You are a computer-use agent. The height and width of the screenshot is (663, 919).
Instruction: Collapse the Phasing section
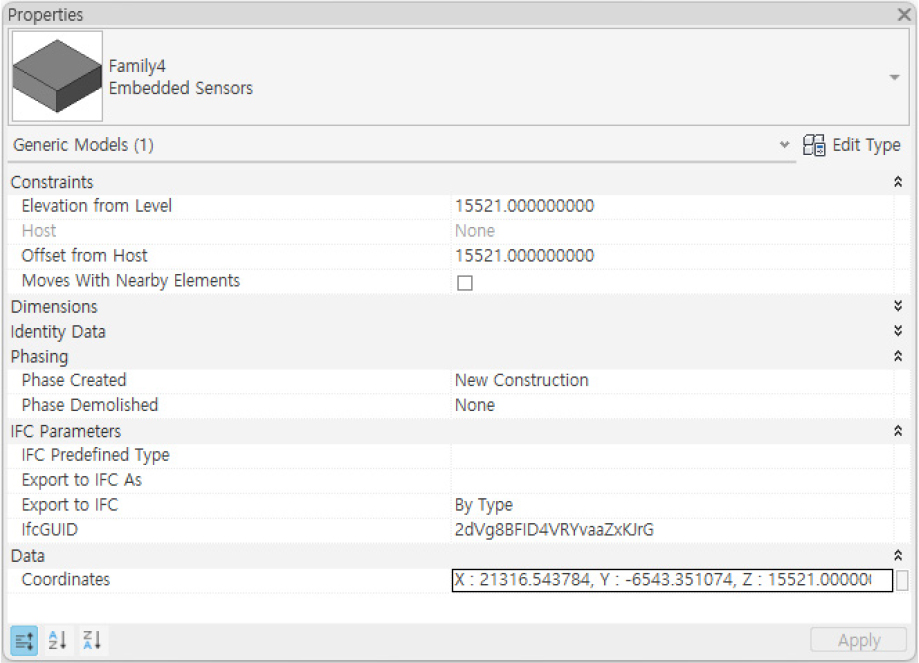point(897,357)
